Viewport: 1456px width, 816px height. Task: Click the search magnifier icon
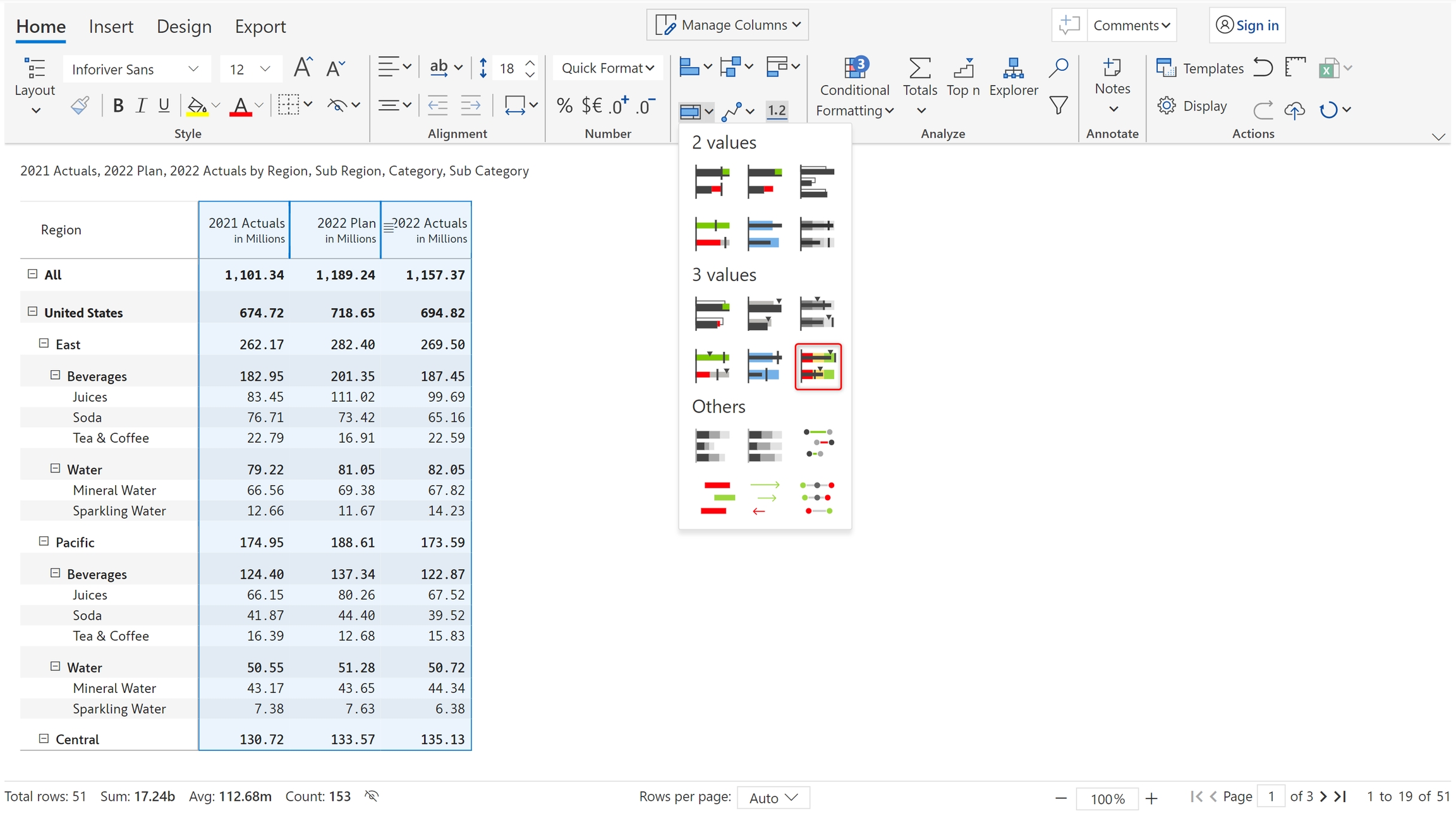point(1059,68)
